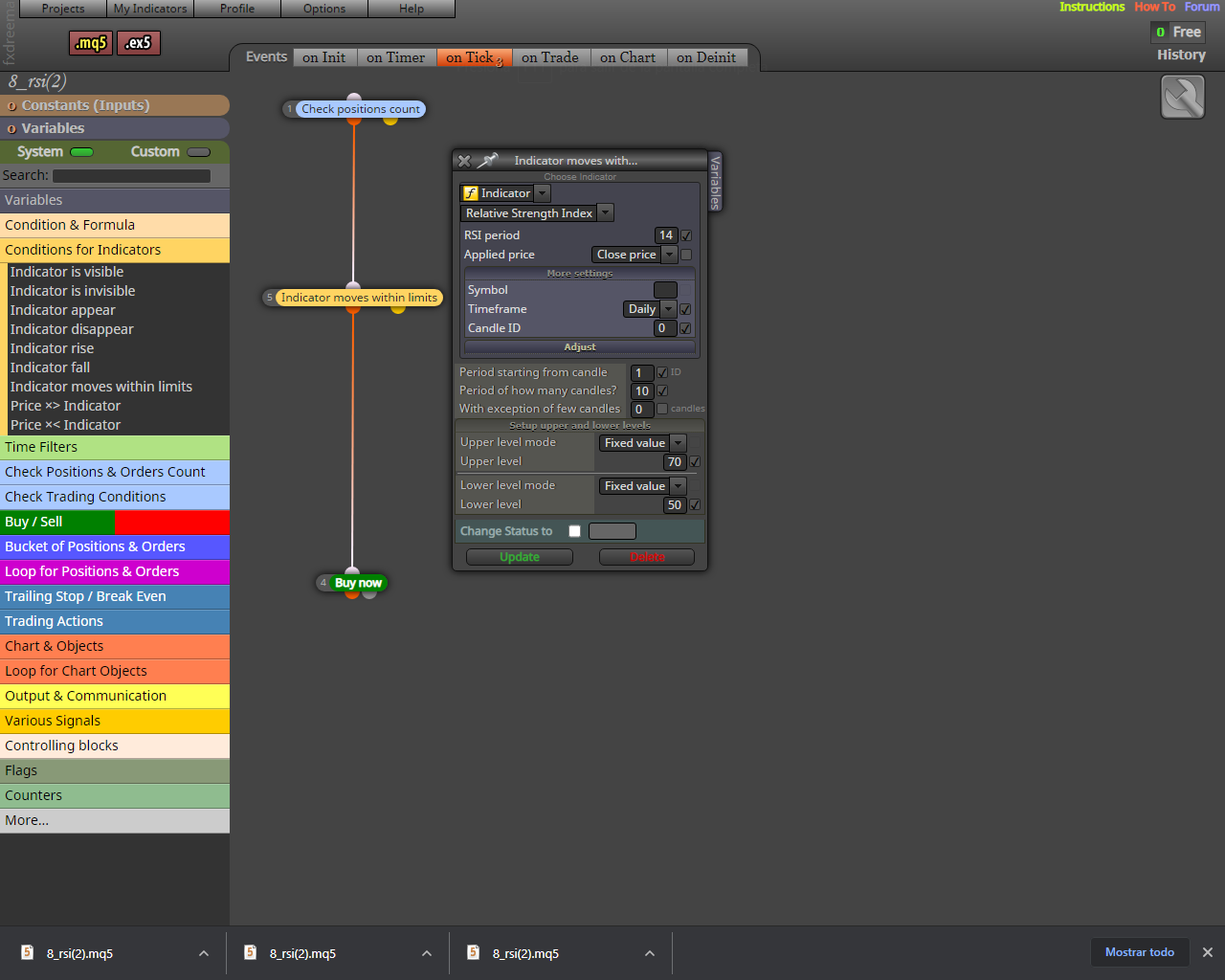Open the Upper level mode dropdown

pos(678,443)
